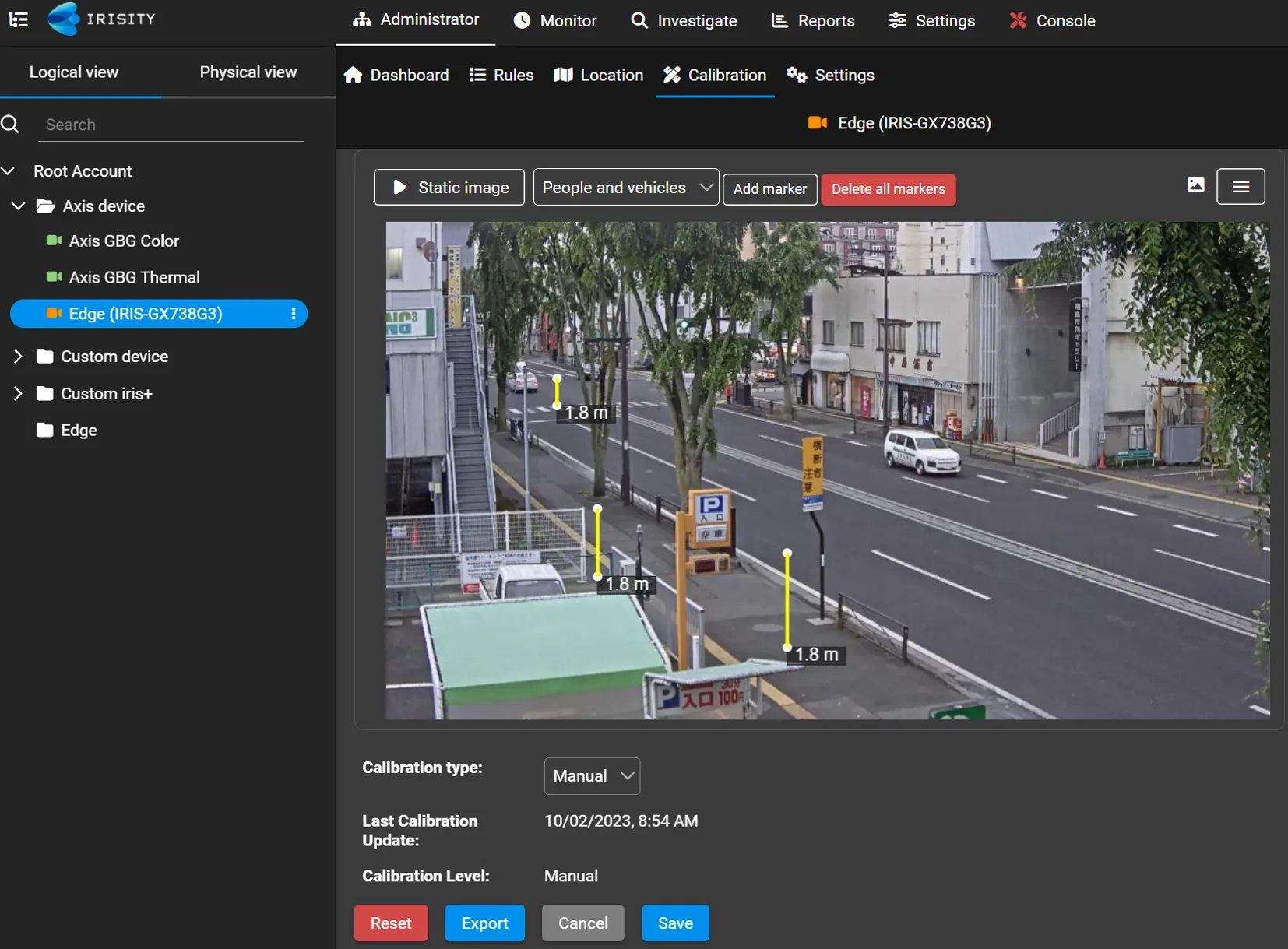The height and width of the screenshot is (949, 1288).
Task: Open the Dashboard sub-tab
Action: (396, 75)
